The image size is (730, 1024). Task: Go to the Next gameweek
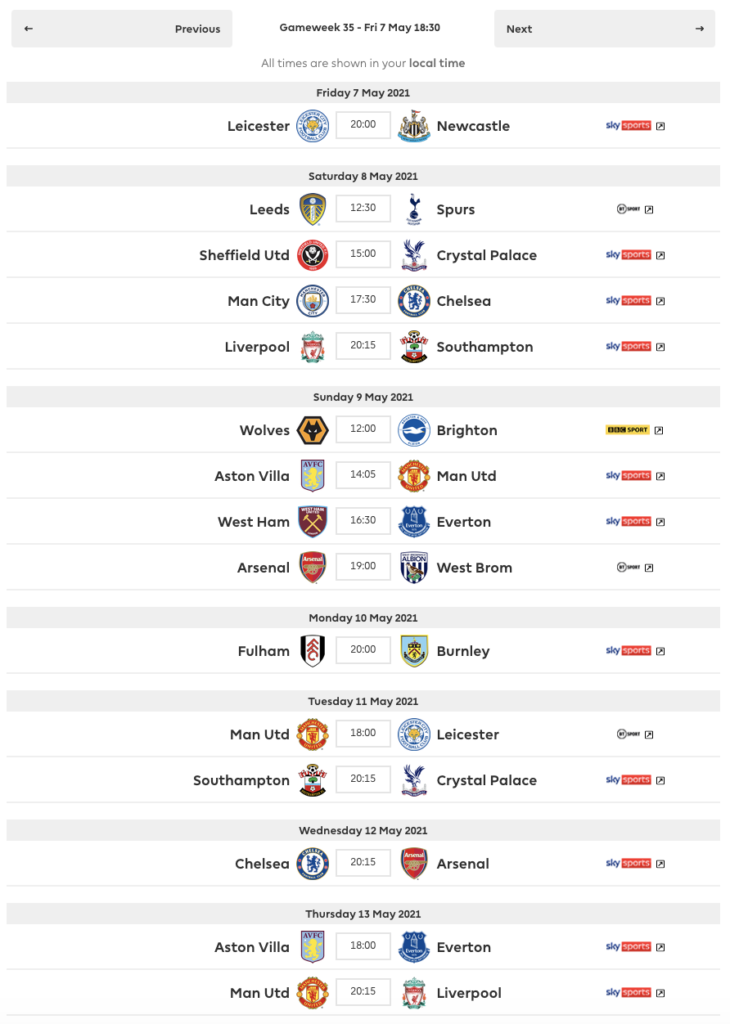click(x=605, y=29)
